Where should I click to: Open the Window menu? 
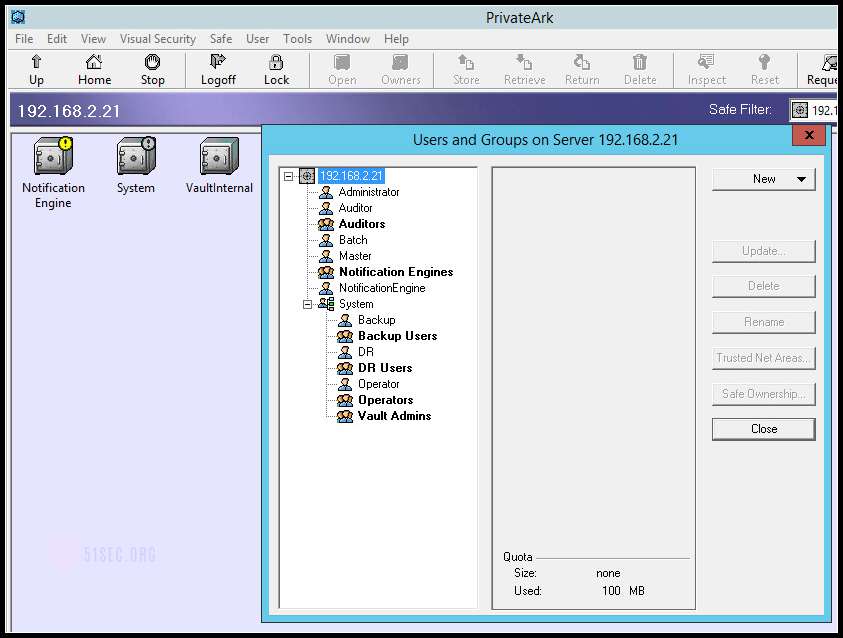348,39
